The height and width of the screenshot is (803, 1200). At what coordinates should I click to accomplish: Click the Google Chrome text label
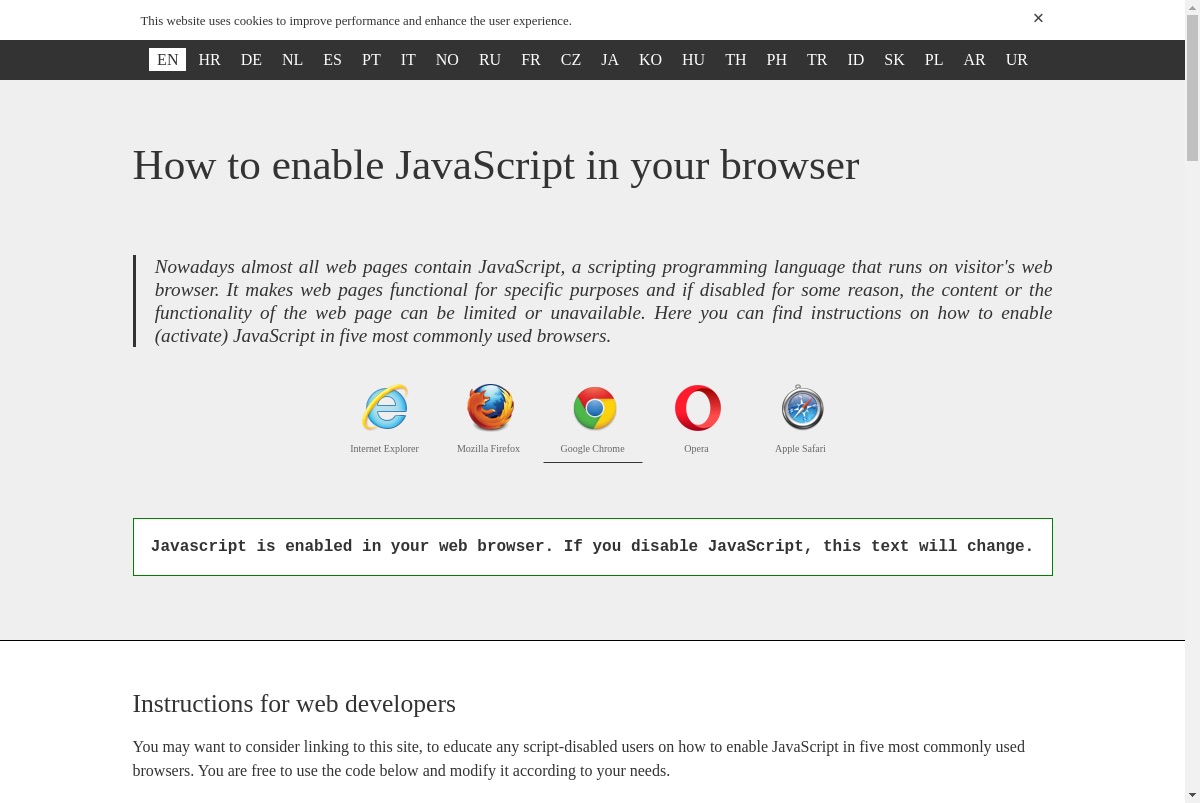593,449
